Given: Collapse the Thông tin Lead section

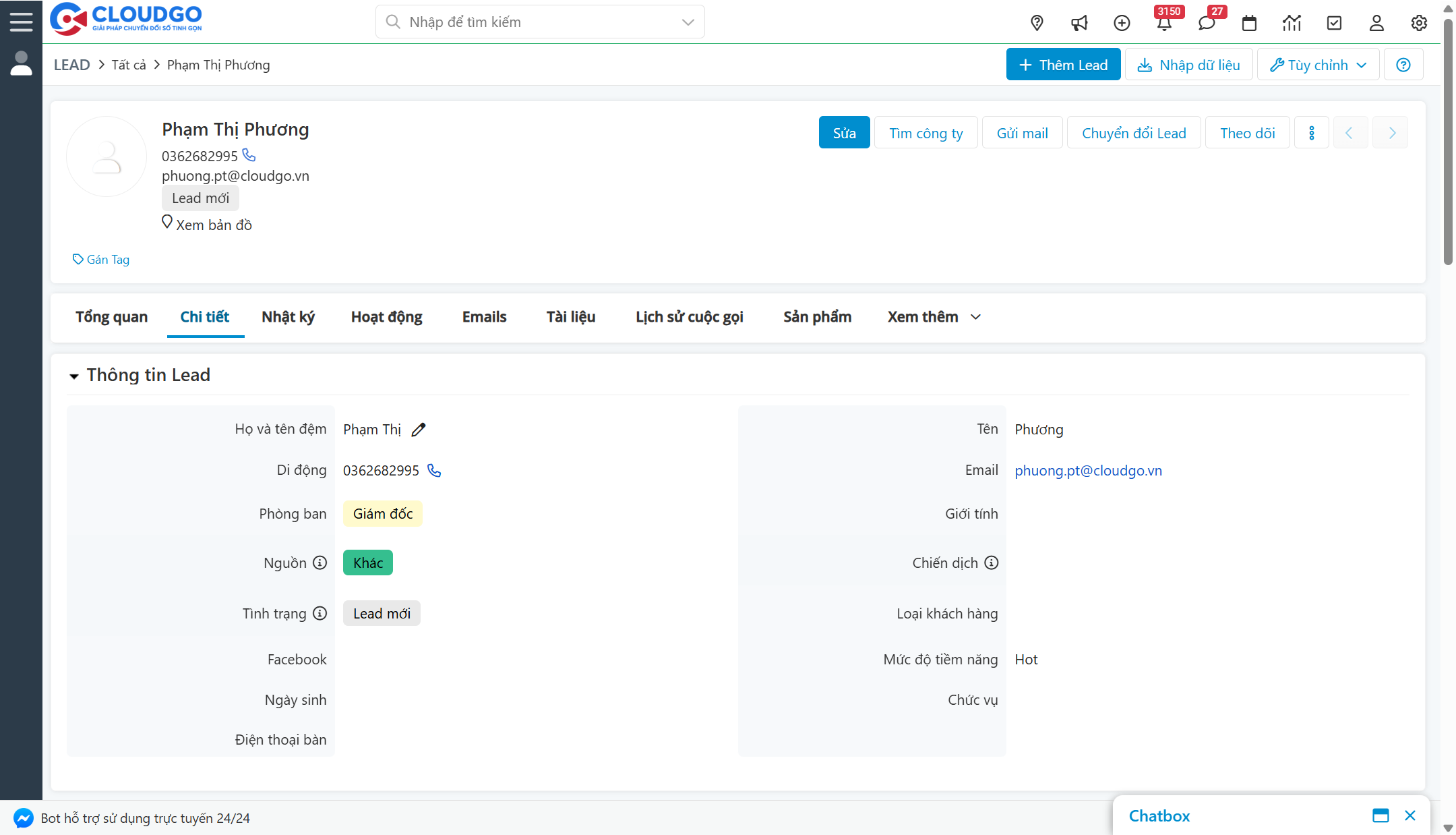Looking at the screenshot, I should pyautogui.click(x=74, y=376).
